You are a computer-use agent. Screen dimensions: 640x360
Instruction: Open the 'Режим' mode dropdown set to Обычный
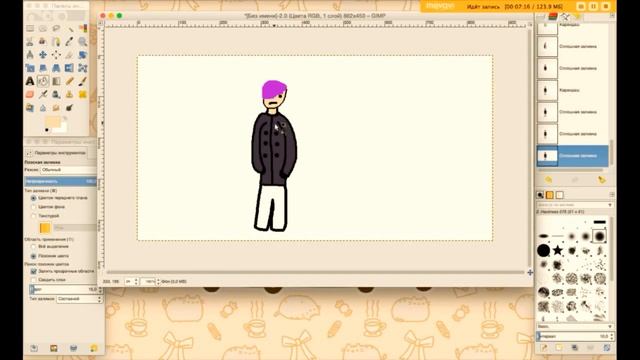coord(68,169)
